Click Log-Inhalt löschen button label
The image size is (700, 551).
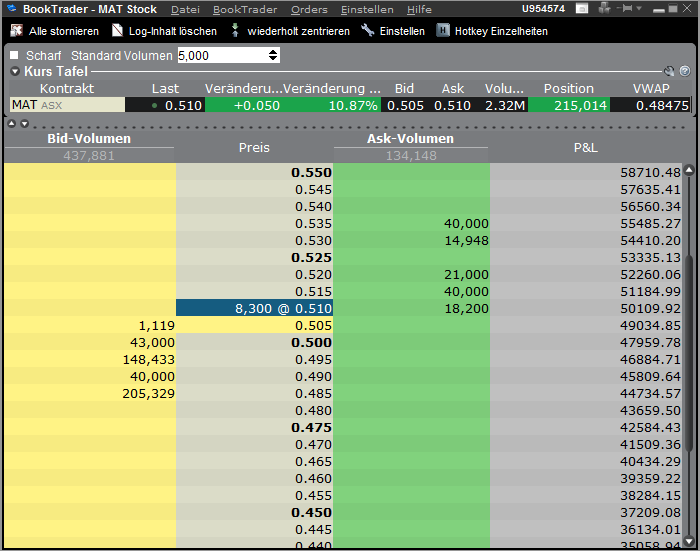[x=173, y=31]
